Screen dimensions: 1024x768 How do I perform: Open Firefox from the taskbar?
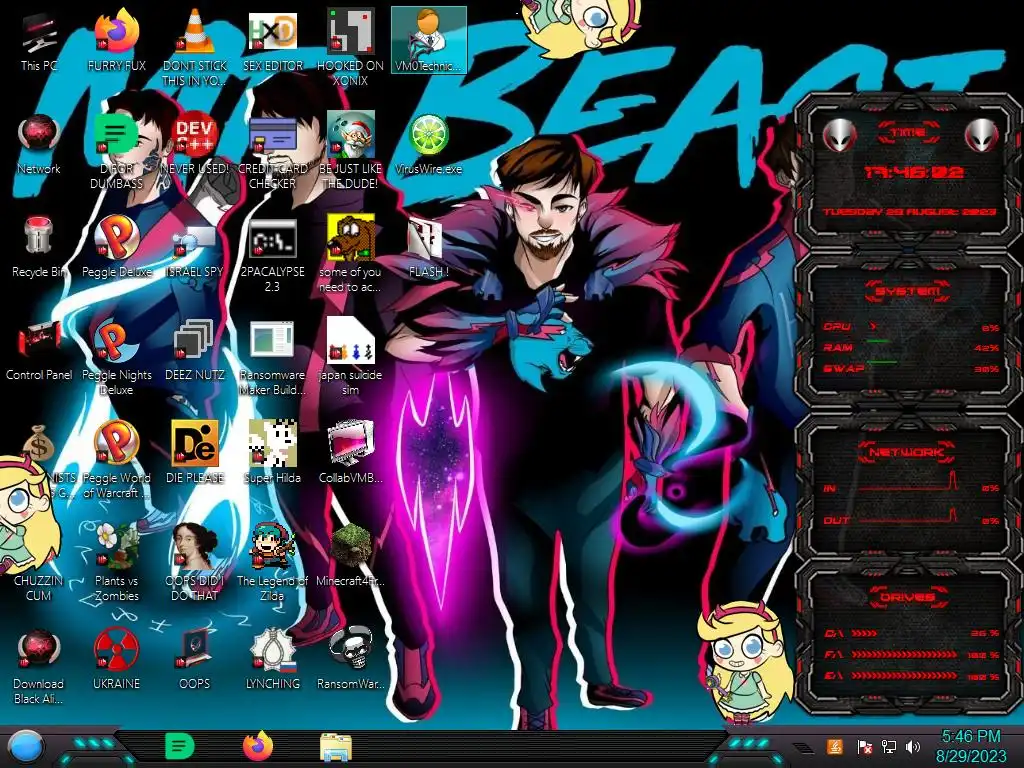(257, 746)
